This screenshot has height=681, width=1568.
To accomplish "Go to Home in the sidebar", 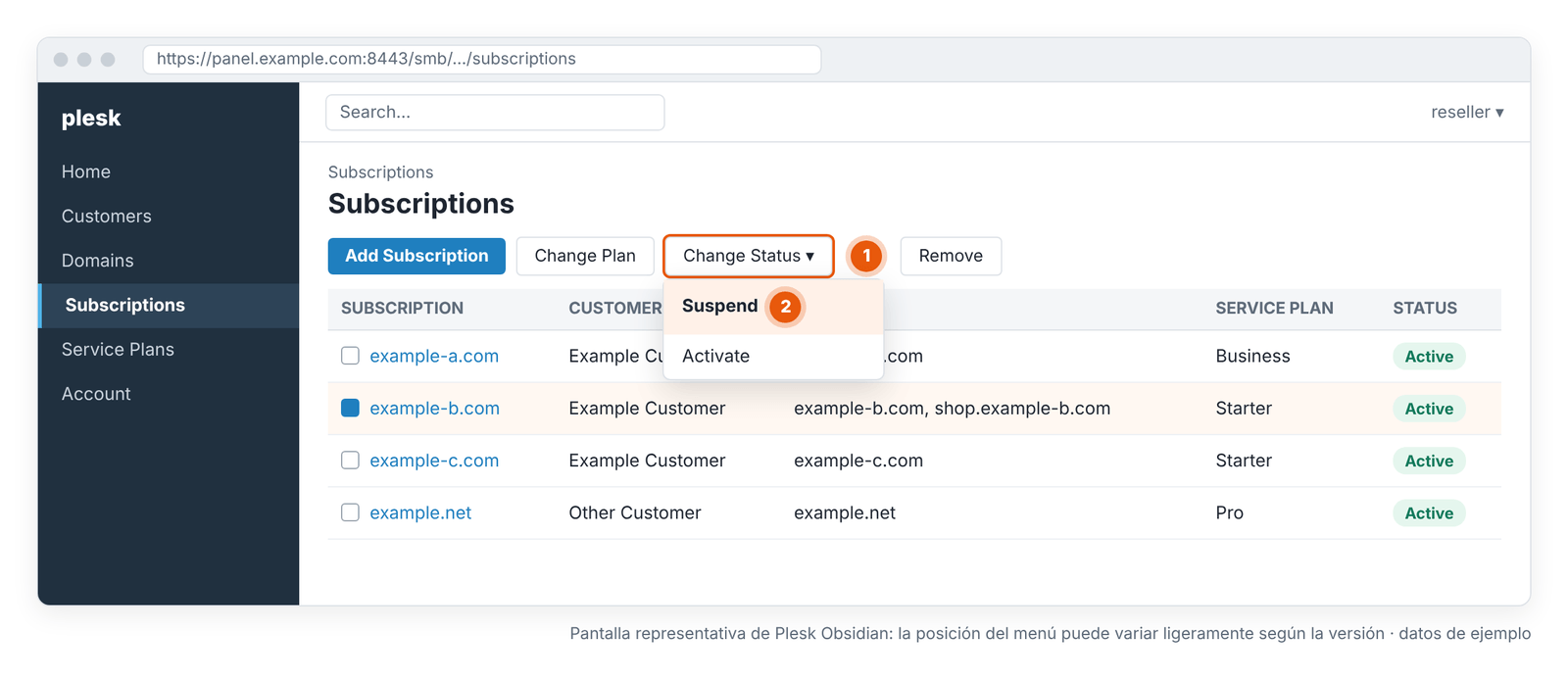I will [x=86, y=171].
